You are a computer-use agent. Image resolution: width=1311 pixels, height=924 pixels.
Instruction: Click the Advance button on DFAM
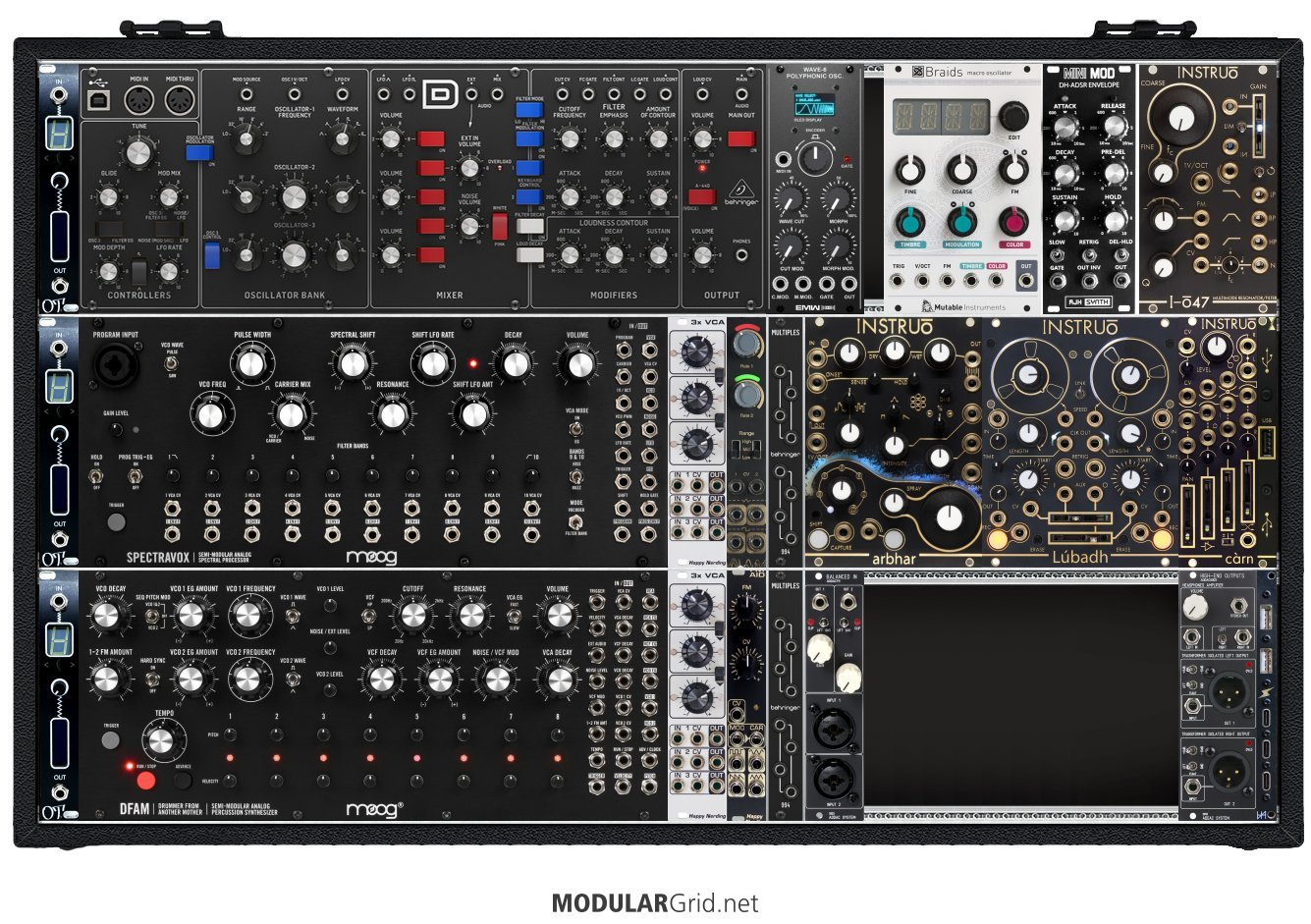pyautogui.click(x=183, y=782)
